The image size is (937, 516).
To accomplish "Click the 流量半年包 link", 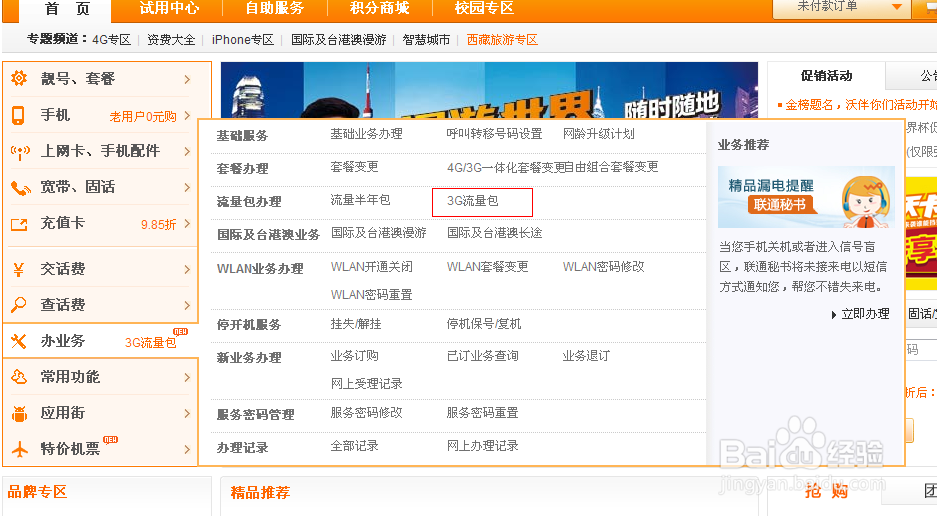I will (360, 200).
